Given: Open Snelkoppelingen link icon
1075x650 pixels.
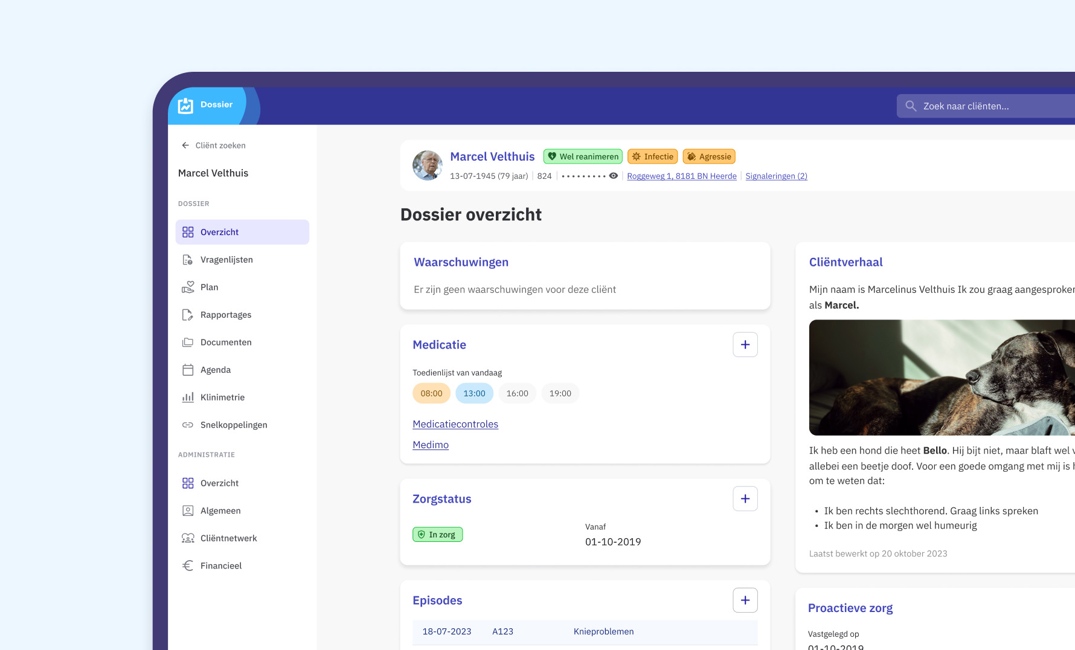Looking at the screenshot, I should point(188,425).
